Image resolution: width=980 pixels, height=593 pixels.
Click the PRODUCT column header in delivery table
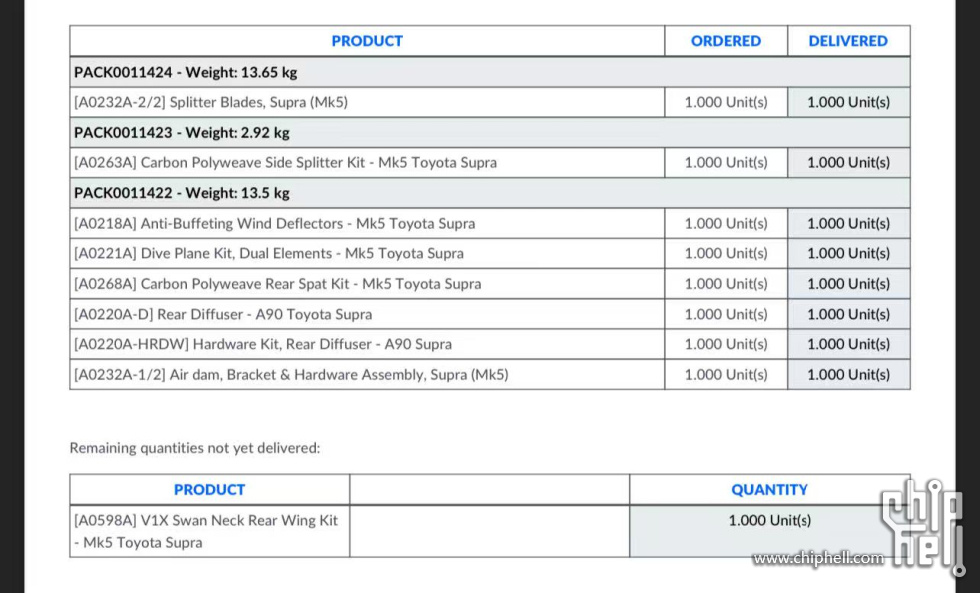(367, 41)
